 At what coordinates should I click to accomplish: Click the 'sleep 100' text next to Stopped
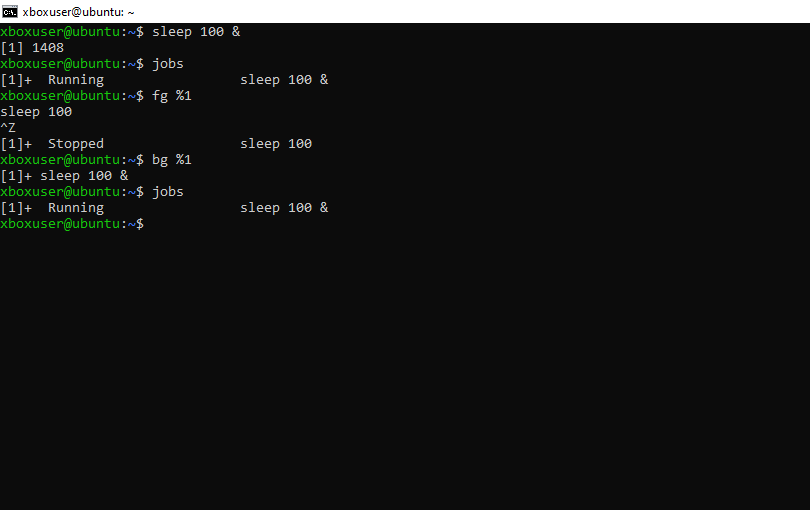pos(276,144)
